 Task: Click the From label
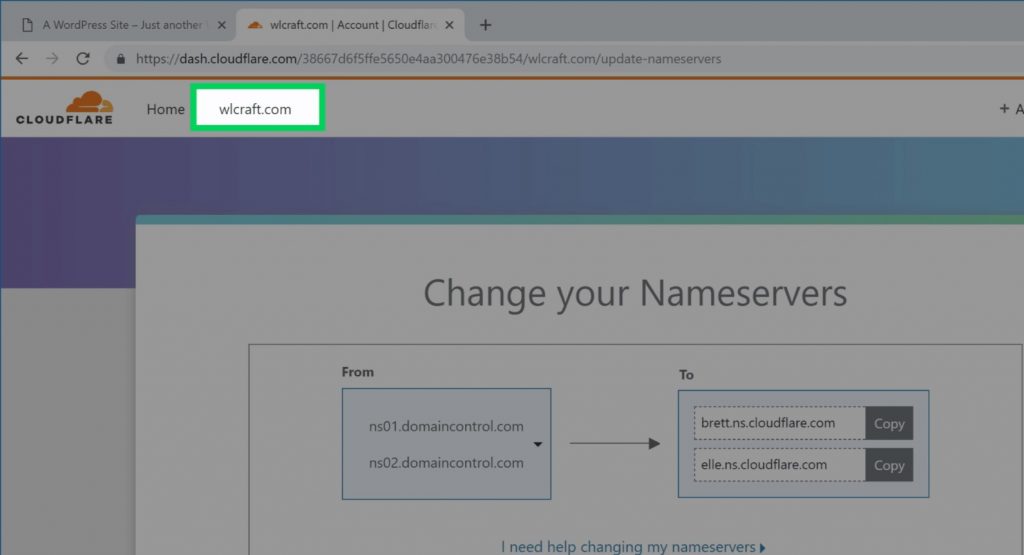coord(358,372)
